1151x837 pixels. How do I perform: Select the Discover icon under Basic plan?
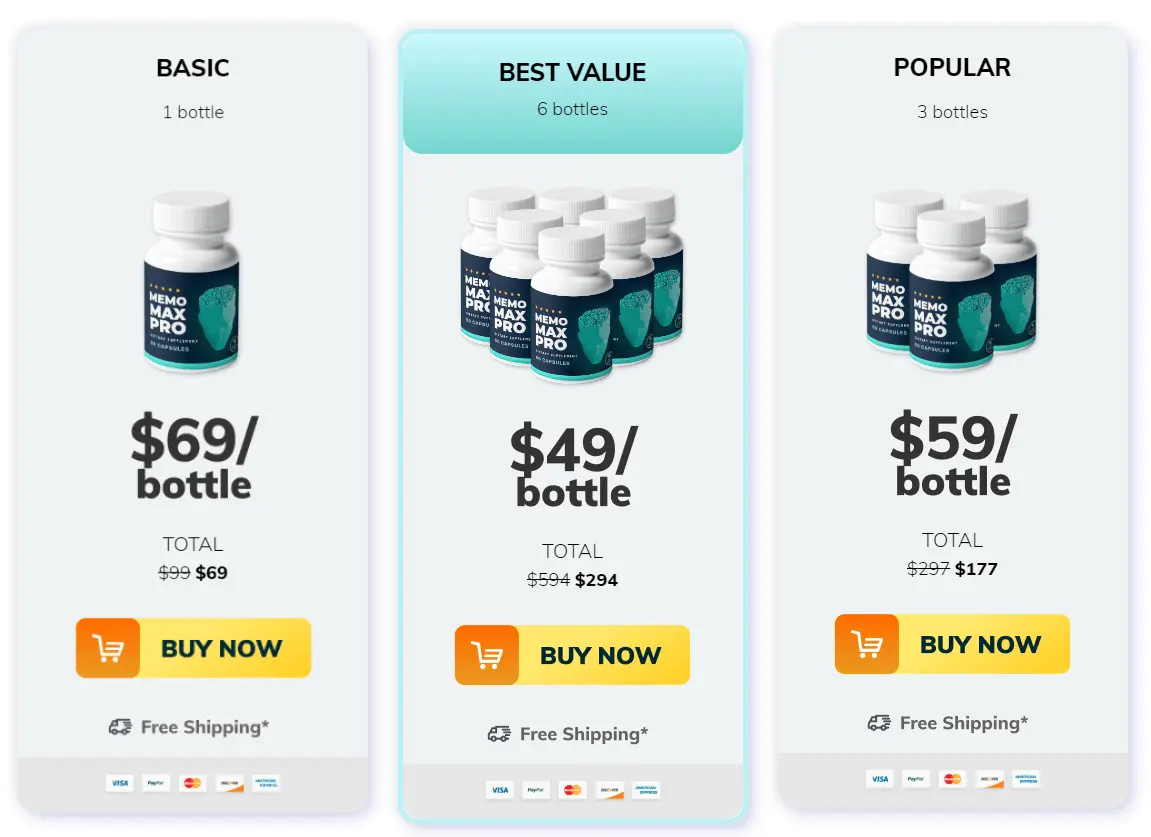tap(228, 783)
